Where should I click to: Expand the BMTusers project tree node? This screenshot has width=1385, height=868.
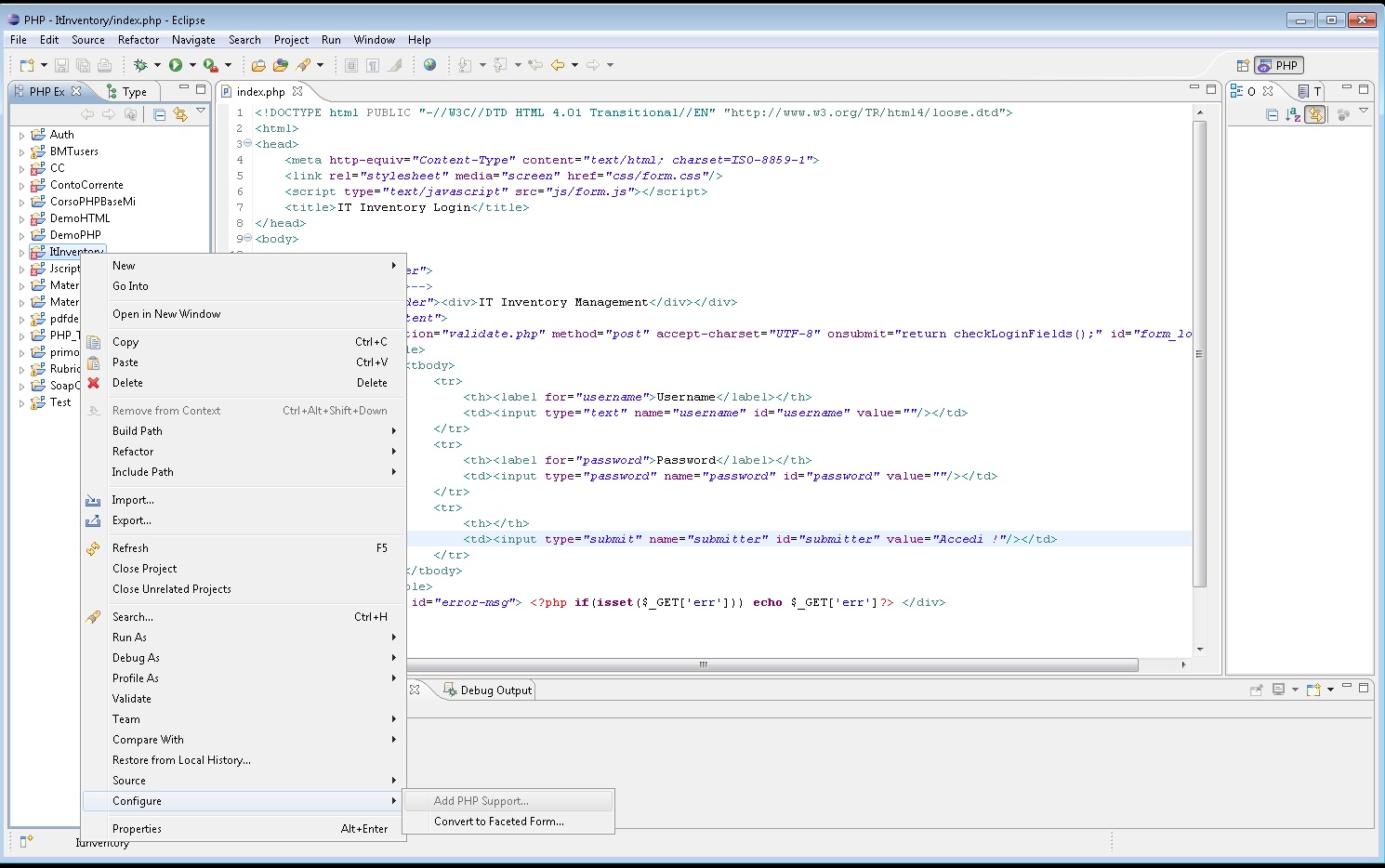click(x=21, y=152)
